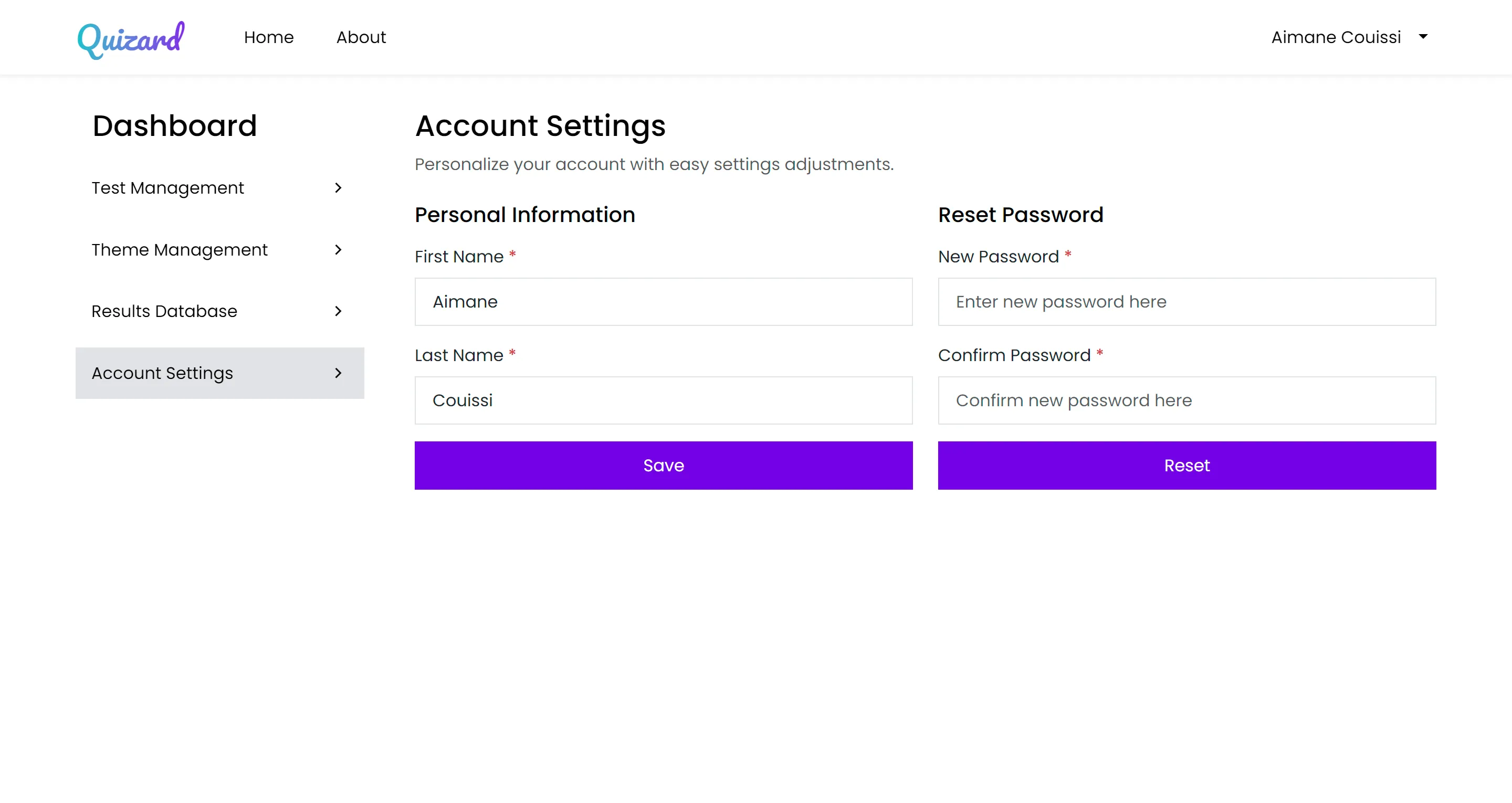1512x803 pixels.
Task: Open the Home page link
Action: point(269,38)
